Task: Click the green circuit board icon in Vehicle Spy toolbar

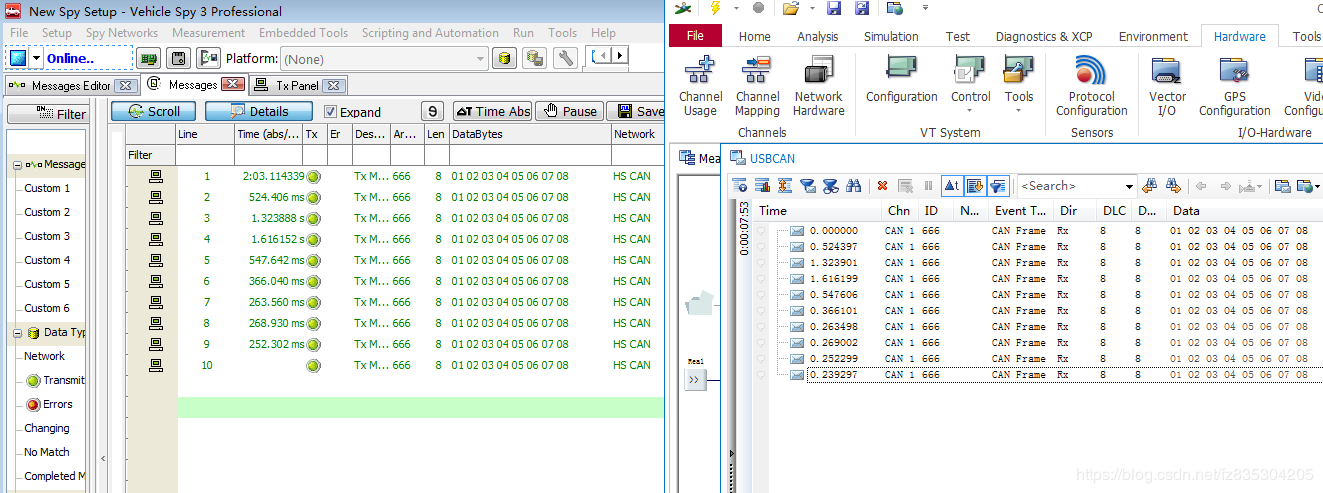Action: click(149, 58)
